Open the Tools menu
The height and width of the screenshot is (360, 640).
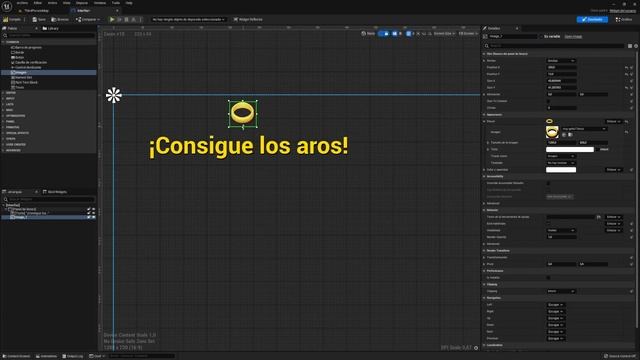click(x=116, y=3)
